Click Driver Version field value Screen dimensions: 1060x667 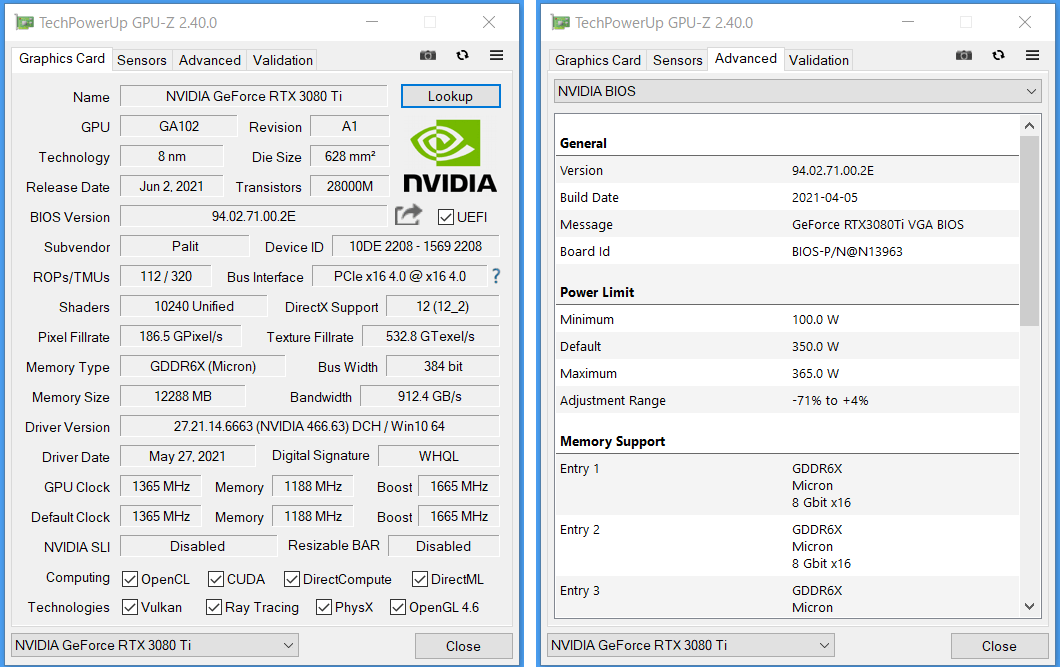pyautogui.click(x=310, y=426)
